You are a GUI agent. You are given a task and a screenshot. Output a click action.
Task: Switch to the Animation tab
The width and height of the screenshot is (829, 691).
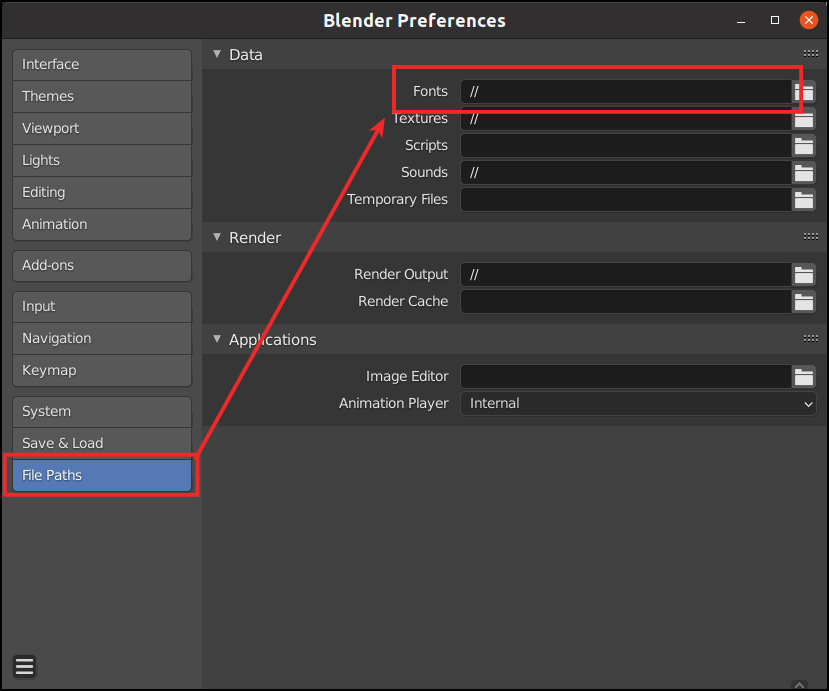click(x=102, y=224)
